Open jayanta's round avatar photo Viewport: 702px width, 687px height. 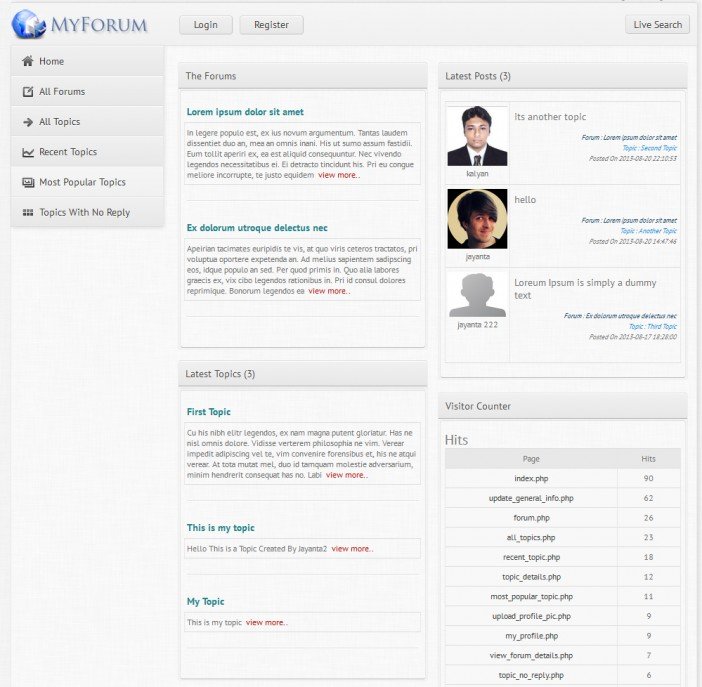pos(477,219)
